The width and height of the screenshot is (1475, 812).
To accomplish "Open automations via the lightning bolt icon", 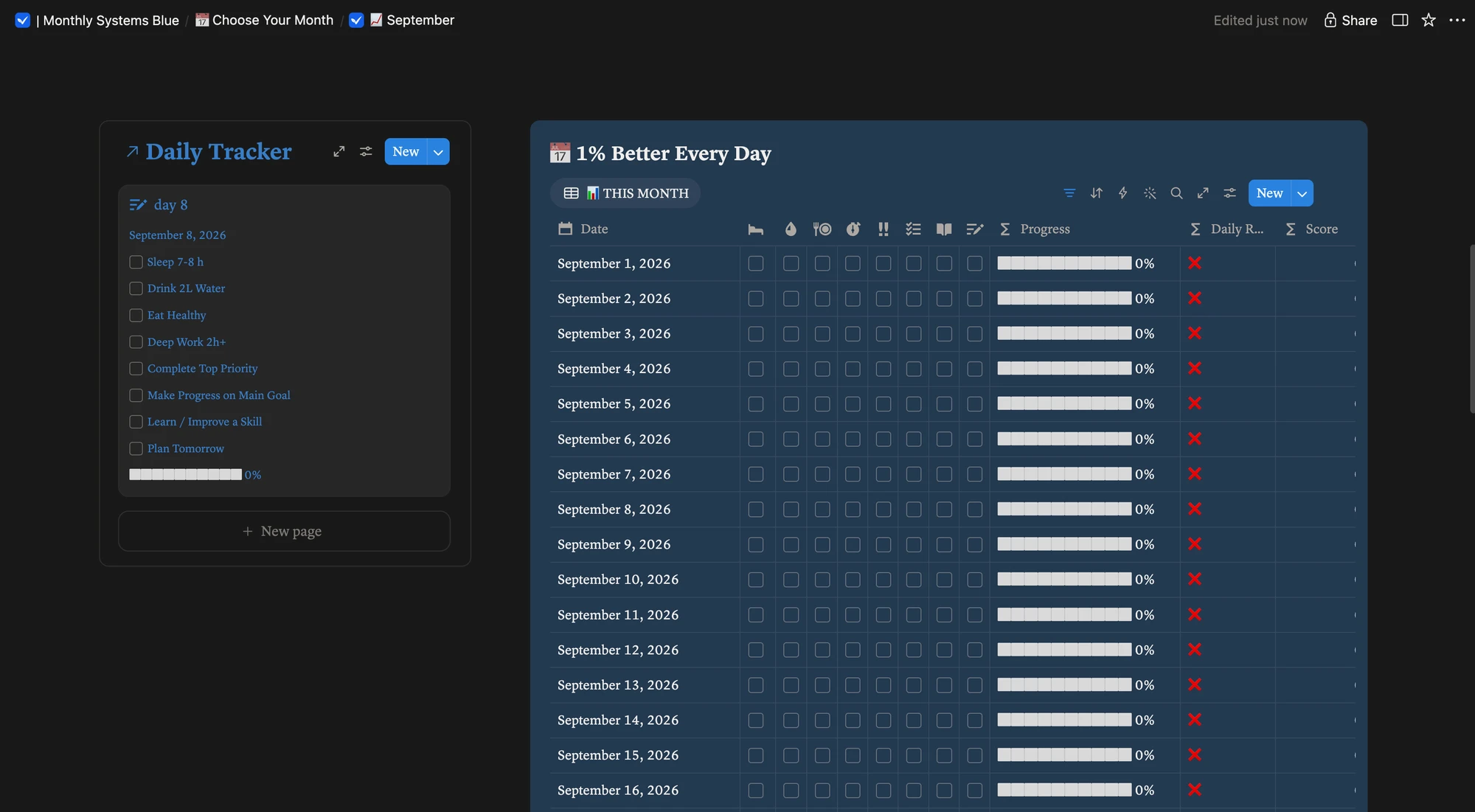I will click(x=1123, y=193).
